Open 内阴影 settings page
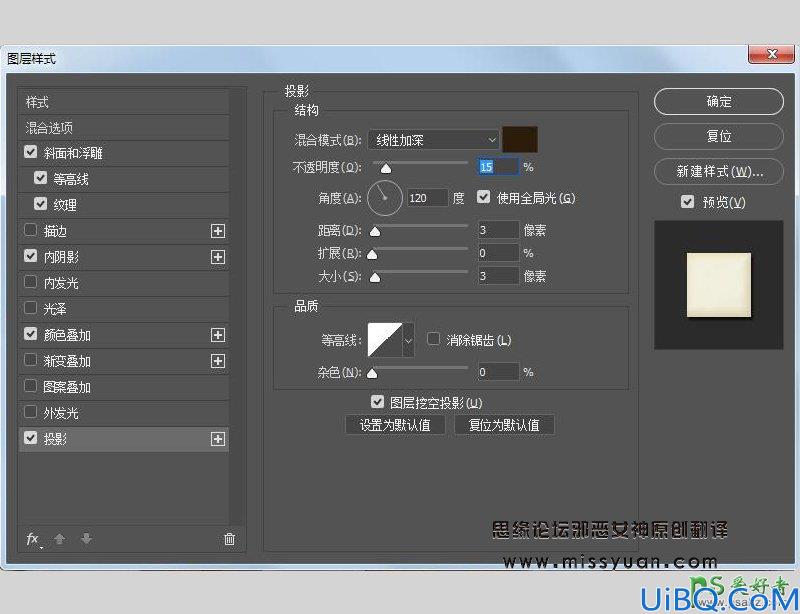 [x=61, y=257]
